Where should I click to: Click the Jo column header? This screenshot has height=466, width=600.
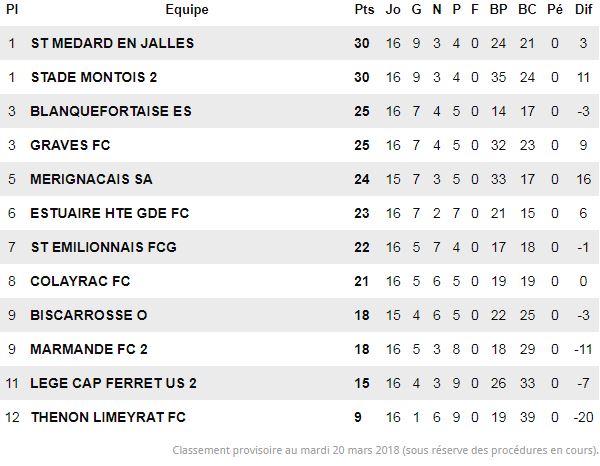pyautogui.click(x=393, y=9)
